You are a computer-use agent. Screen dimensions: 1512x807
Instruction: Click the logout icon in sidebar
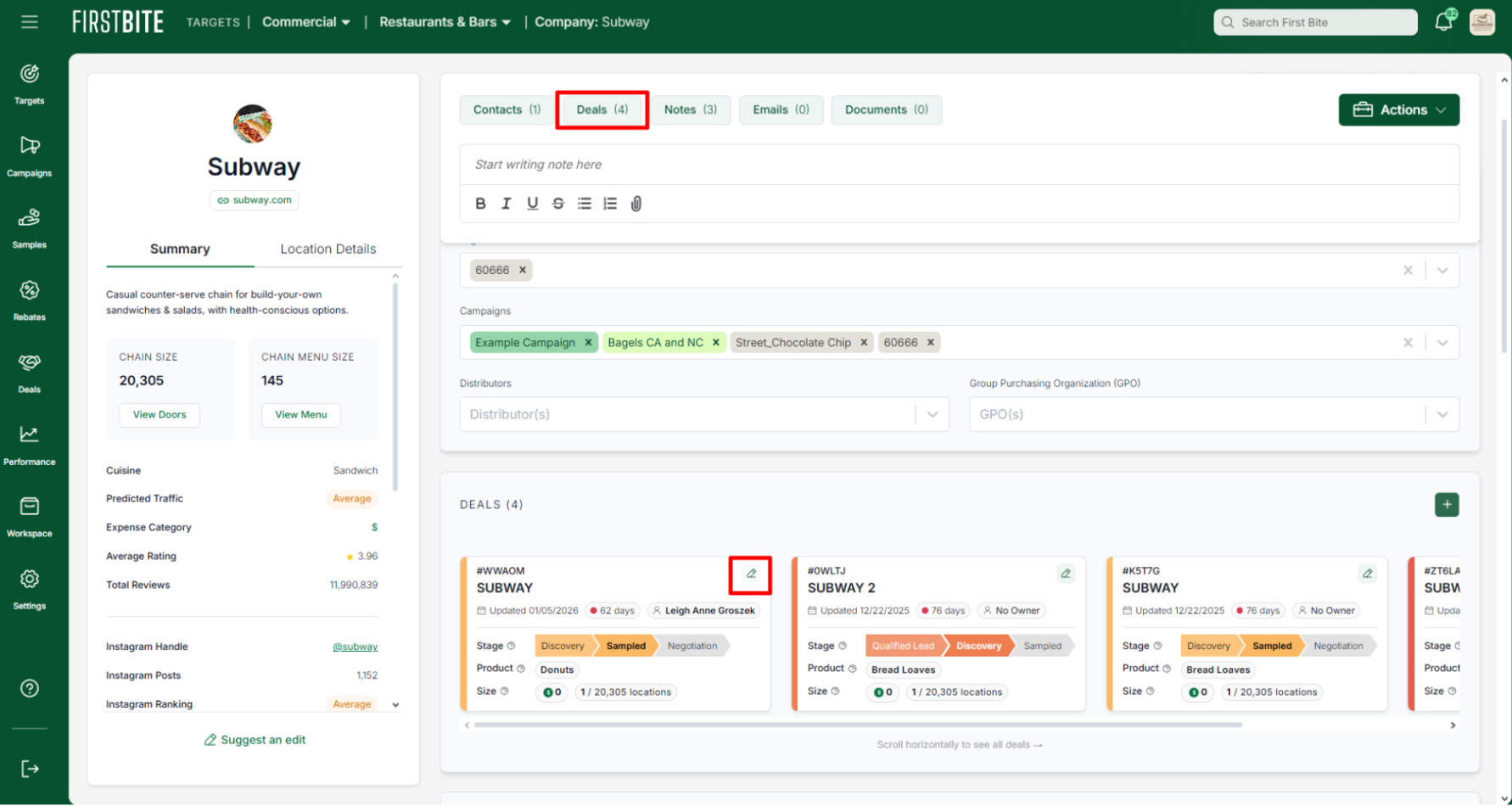(x=30, y=769)
